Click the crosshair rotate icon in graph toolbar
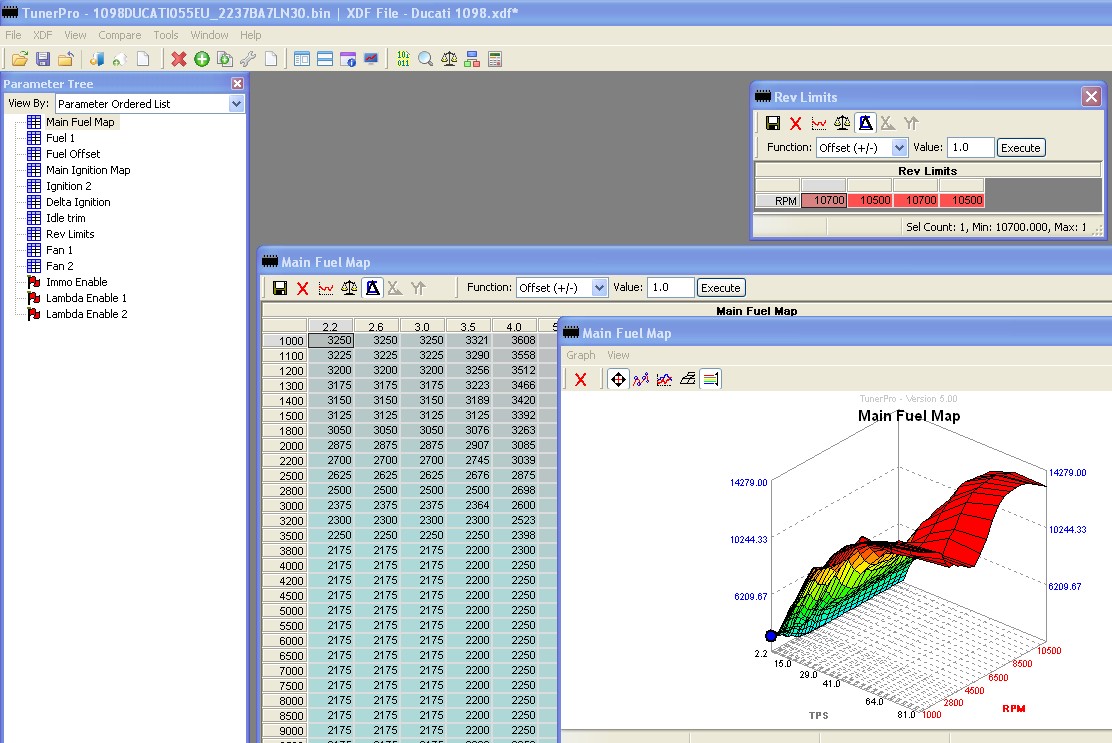The image size is (1112, 743). (x=618, y=379)
